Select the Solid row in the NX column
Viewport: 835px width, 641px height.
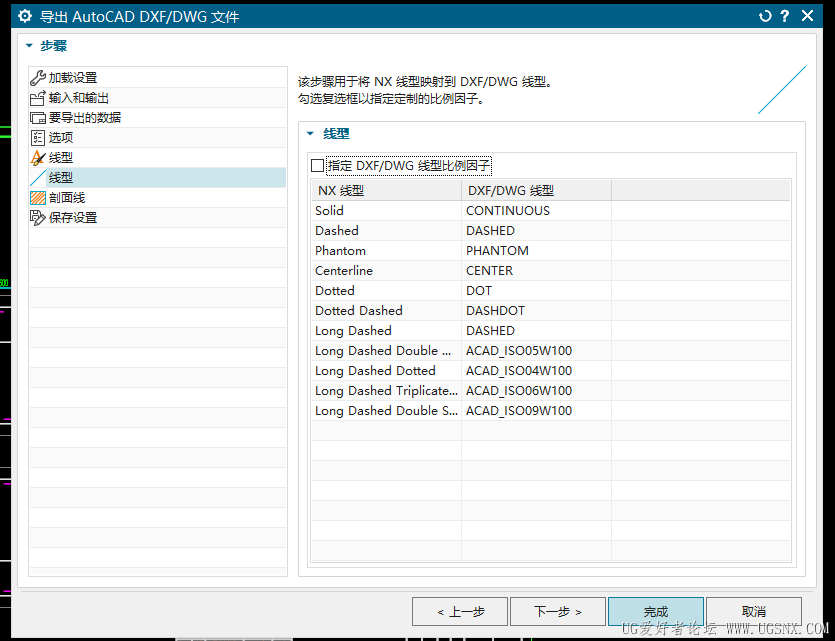tap(387, 211)
